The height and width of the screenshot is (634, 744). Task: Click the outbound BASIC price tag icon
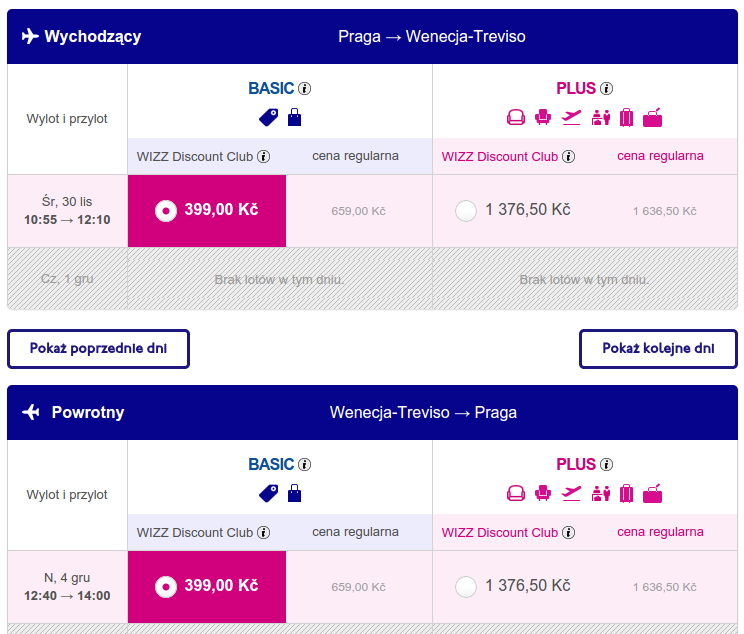269,117
